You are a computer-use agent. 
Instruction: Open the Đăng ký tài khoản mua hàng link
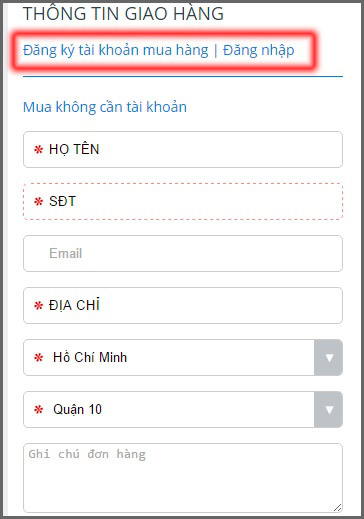tap(116, 51)
